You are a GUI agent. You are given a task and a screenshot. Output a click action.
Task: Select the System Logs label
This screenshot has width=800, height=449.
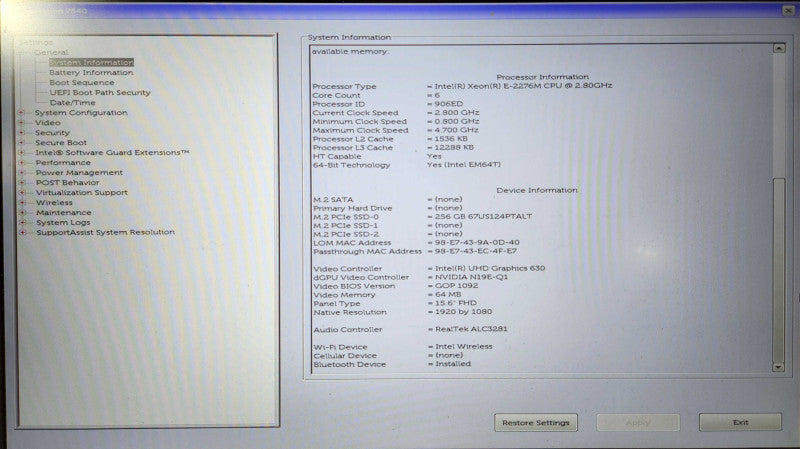(x=63, y=222)
